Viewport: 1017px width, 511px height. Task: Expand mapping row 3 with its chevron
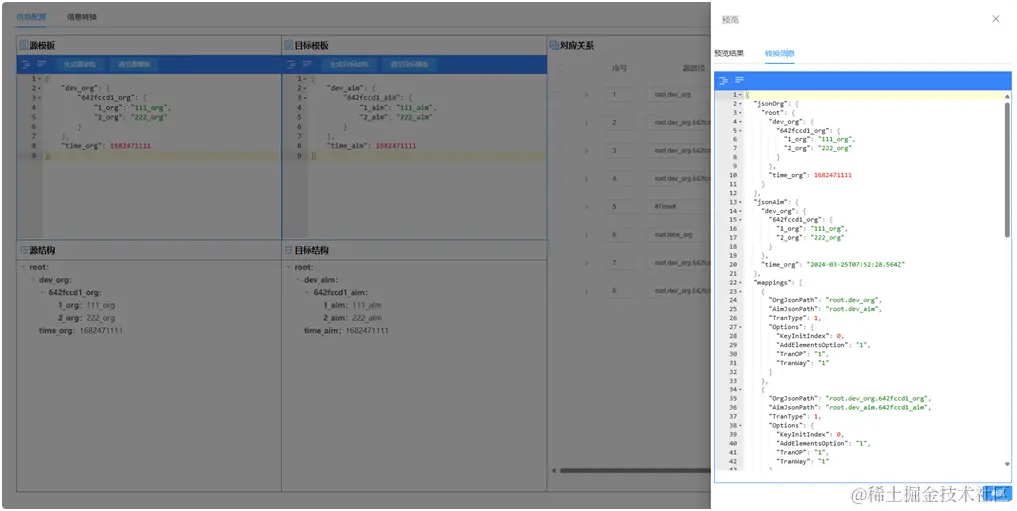(x=586, y=150)
